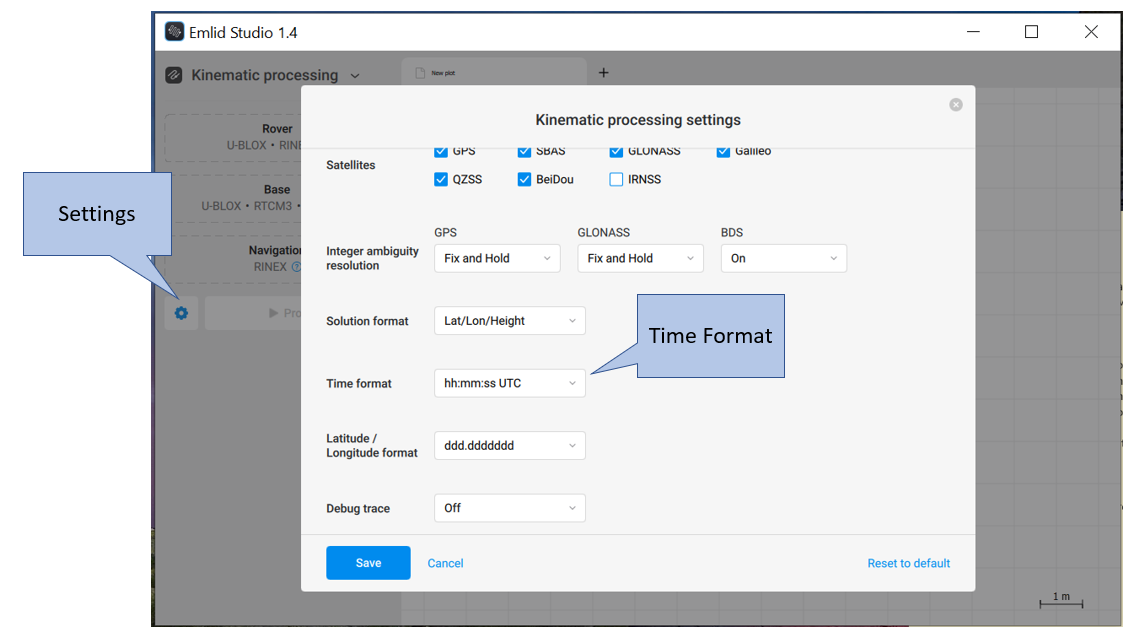Toggle the GPS satellites checkbox
The image size is (1134, 636).
coord(440,150)
